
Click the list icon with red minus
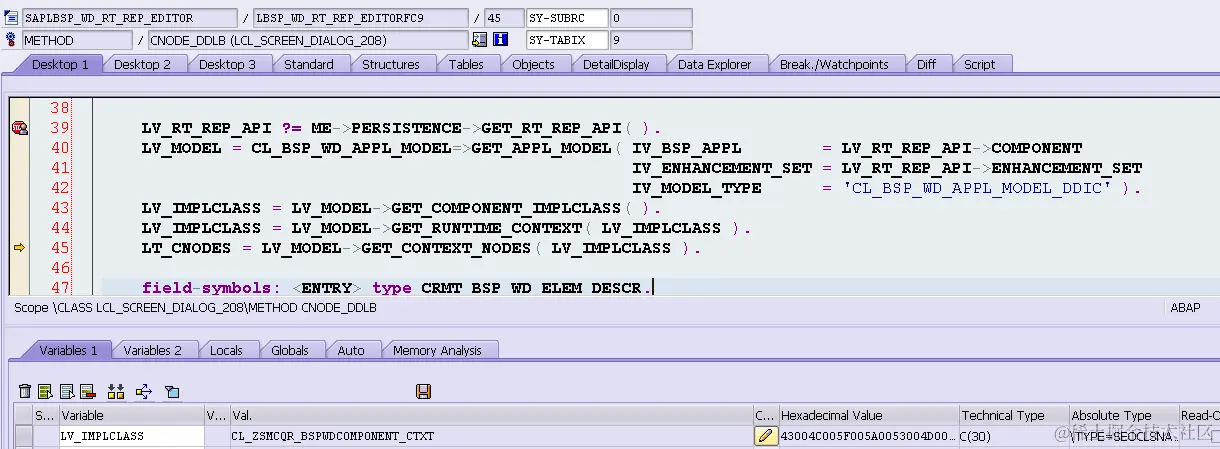87,391
